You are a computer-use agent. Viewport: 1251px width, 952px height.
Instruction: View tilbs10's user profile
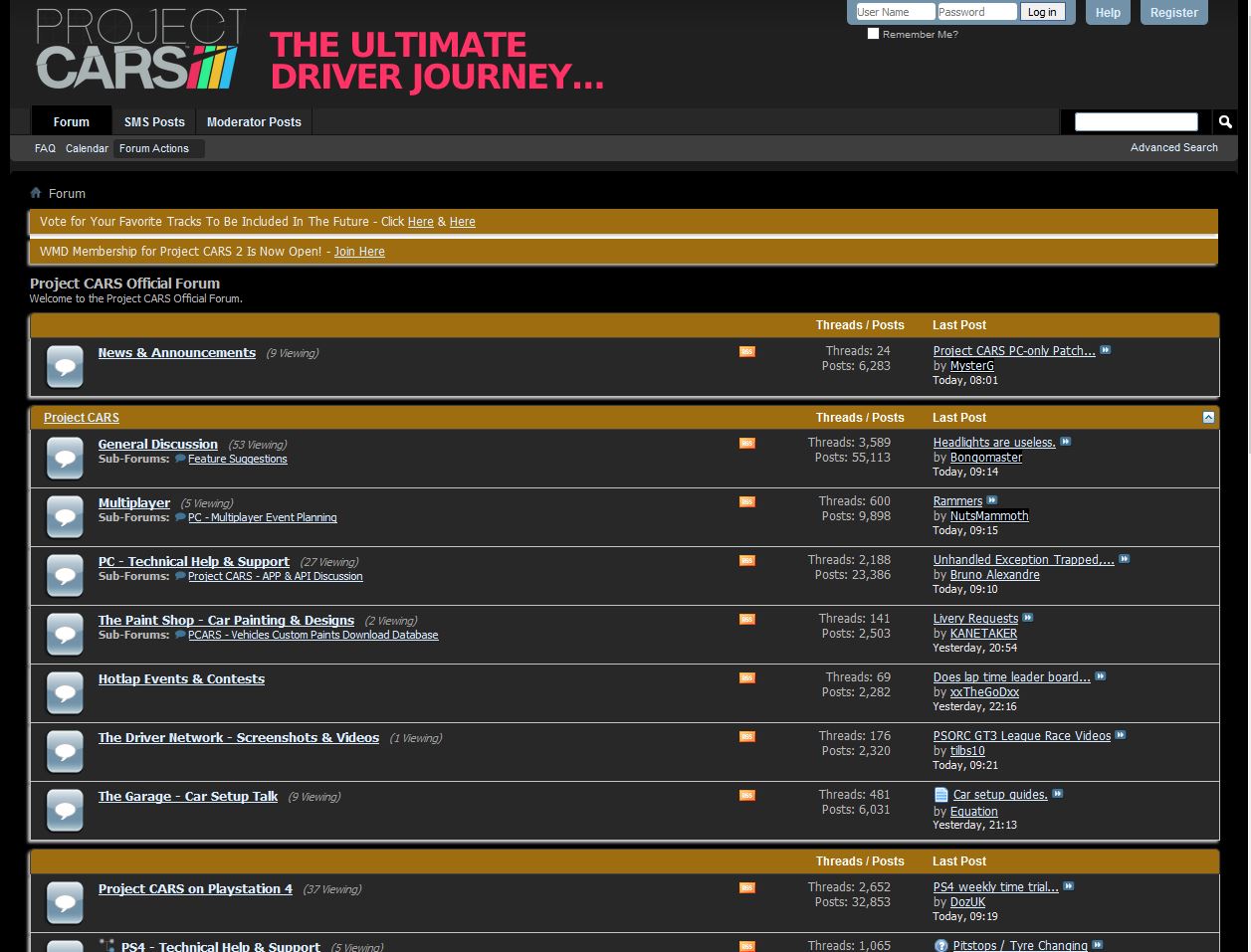967,751
